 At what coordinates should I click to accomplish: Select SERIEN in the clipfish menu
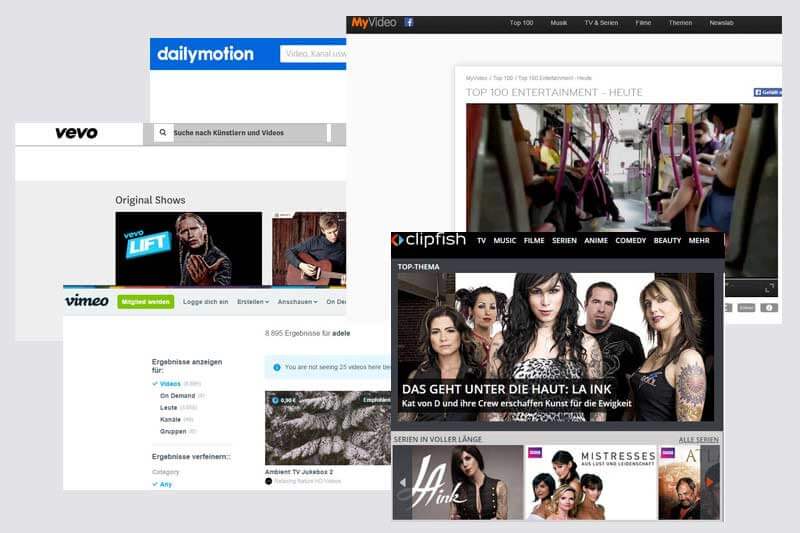(564, 240)
